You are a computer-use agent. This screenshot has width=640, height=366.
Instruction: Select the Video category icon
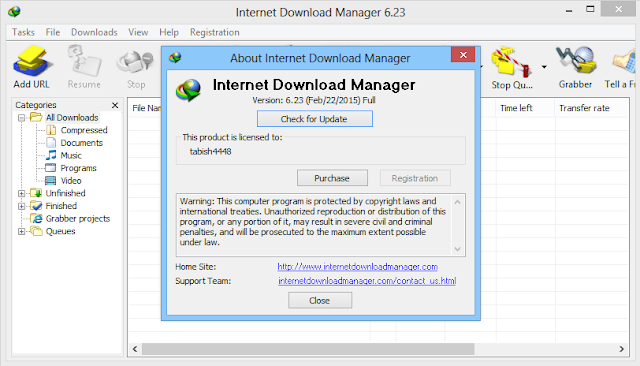(x=51, y=180)
